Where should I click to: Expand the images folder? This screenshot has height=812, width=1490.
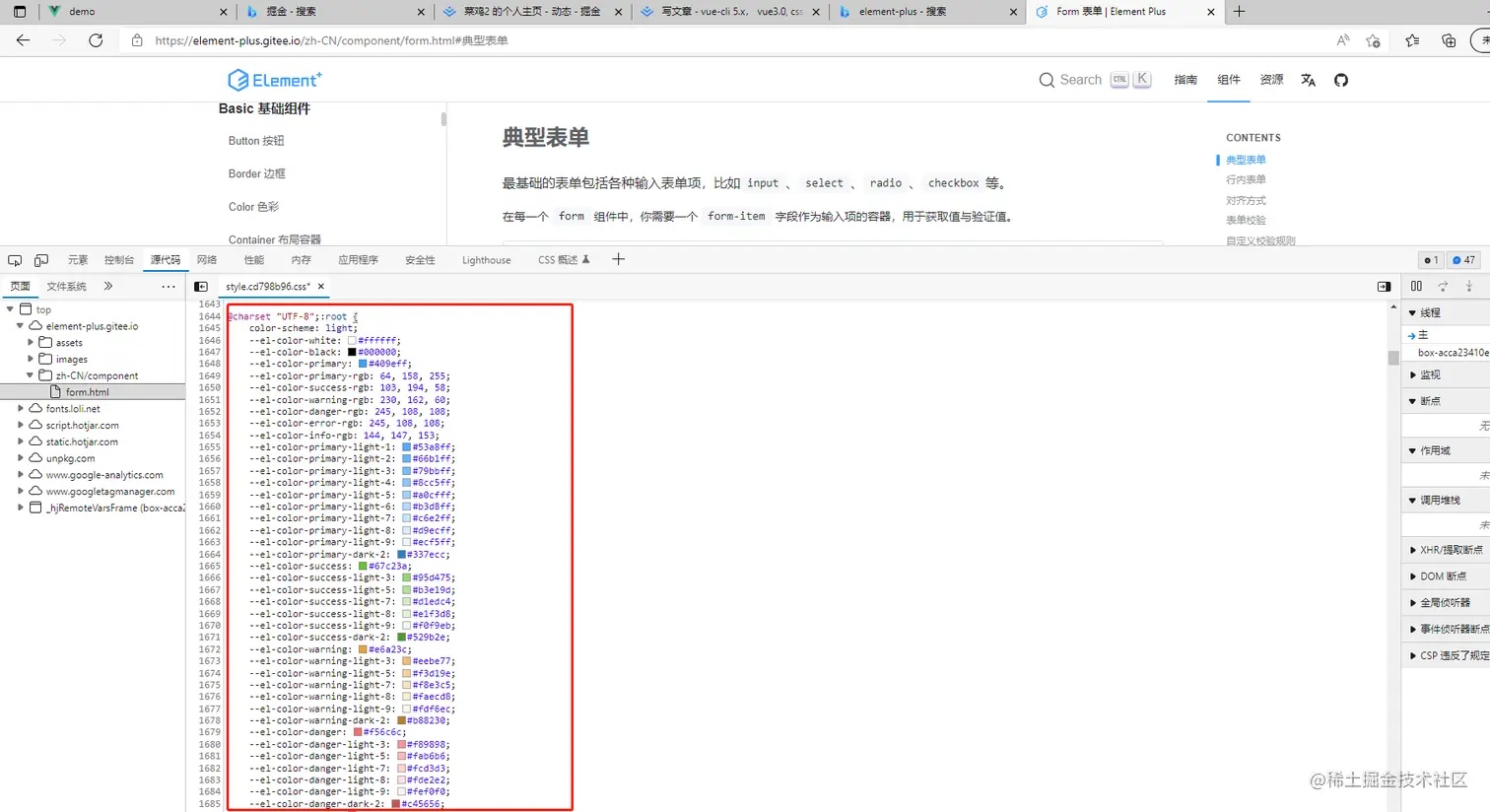(31, 359)
